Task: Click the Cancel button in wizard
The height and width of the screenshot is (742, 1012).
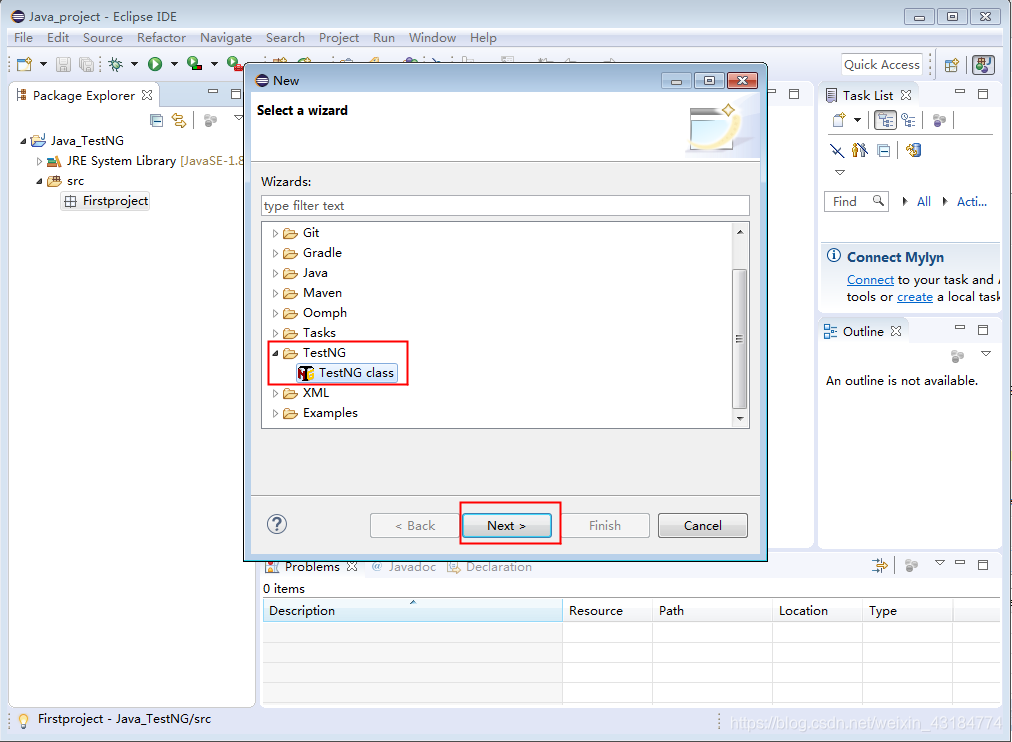Action: (703, 525)
